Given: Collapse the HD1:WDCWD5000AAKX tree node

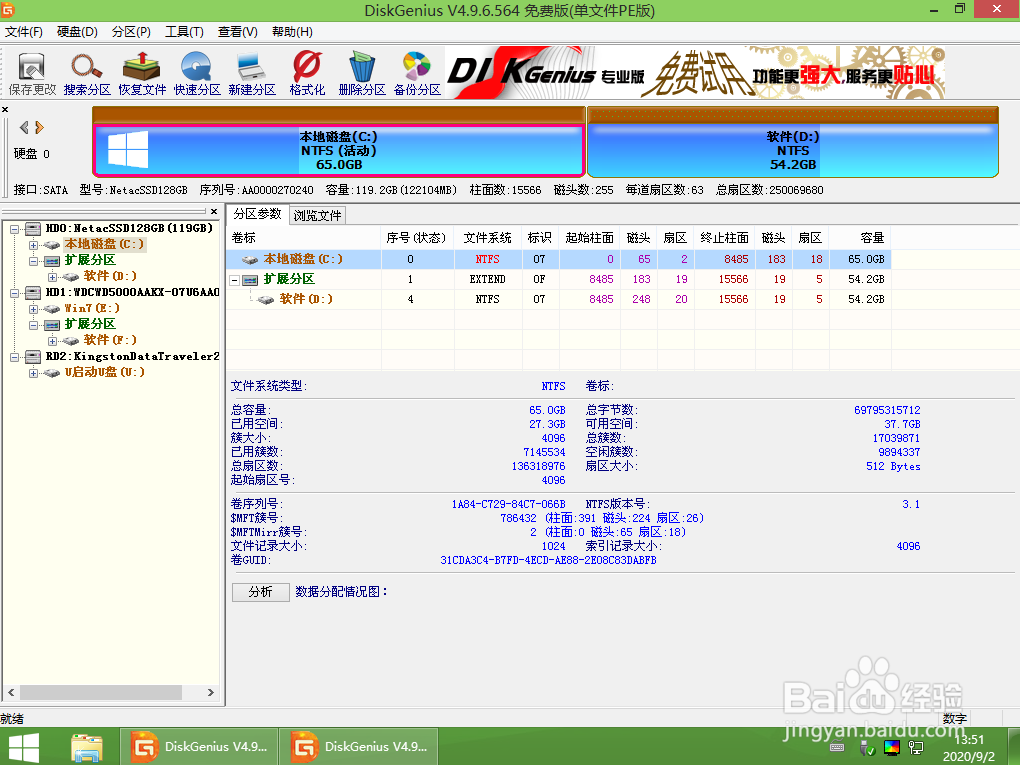Looking at the screenshot, I should [14, 293].
